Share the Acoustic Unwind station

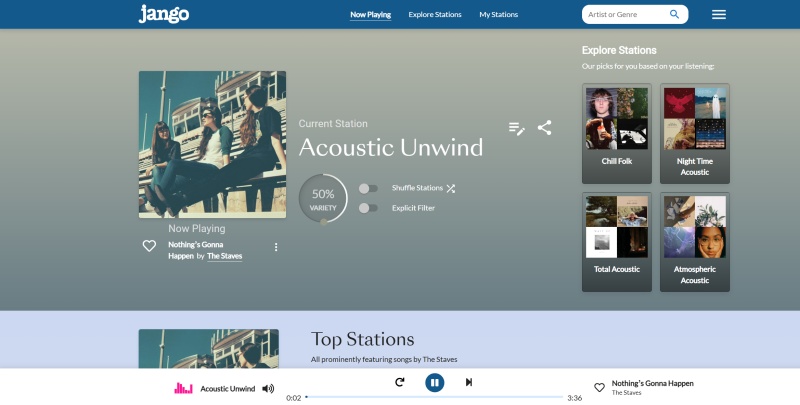click(x=544, y=128)
